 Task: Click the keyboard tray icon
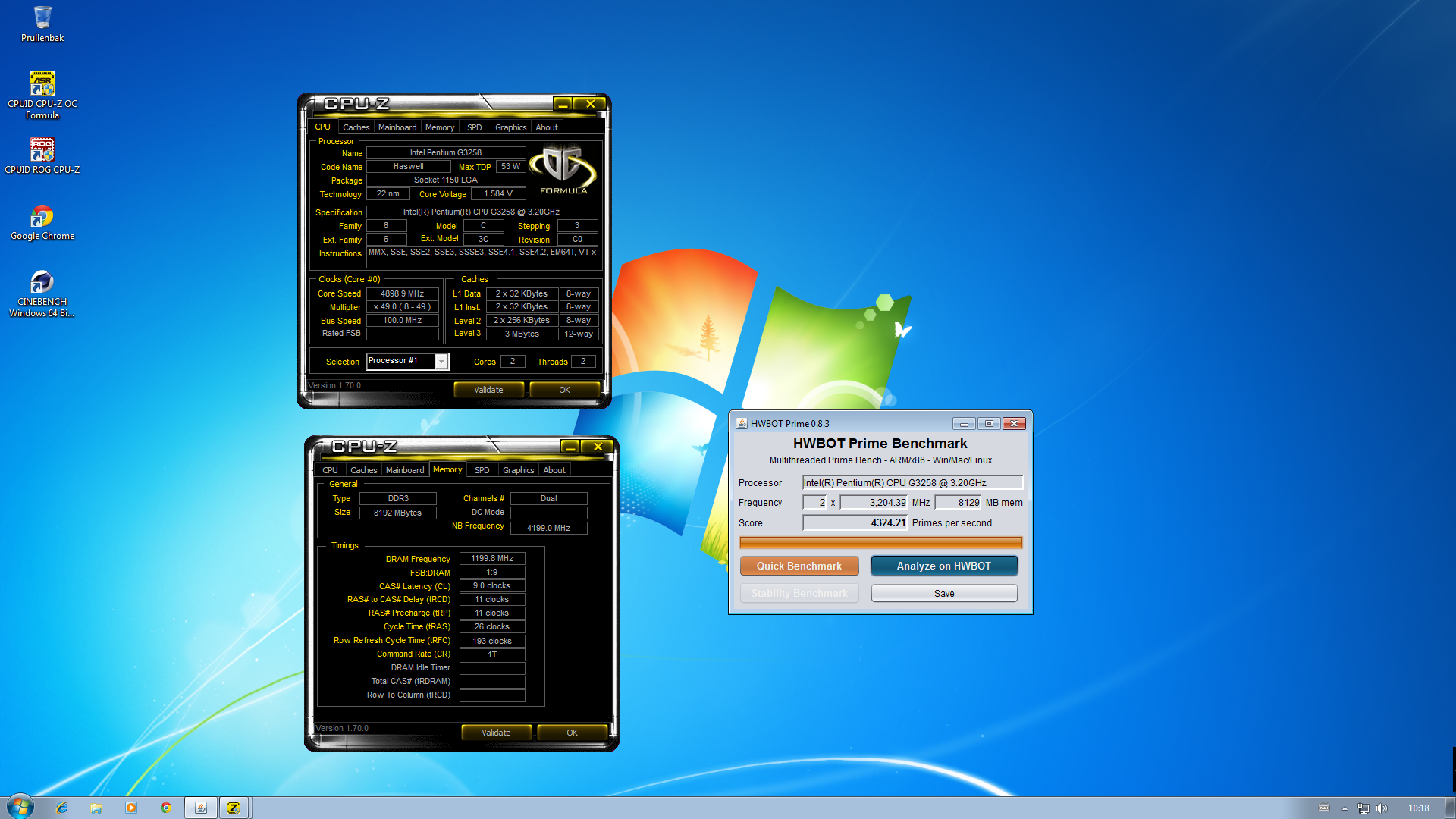1324,808
